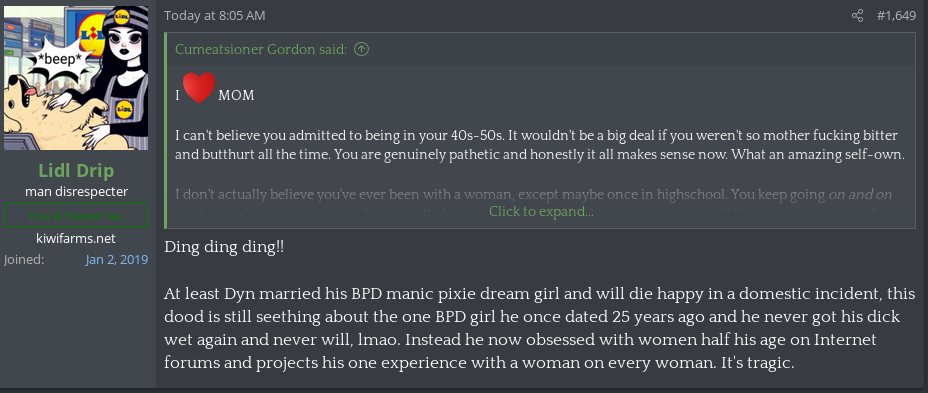Click the Joined label in user panel
Image resolution: width=928 pixels, height=393 pixels.
coord(24,260)
